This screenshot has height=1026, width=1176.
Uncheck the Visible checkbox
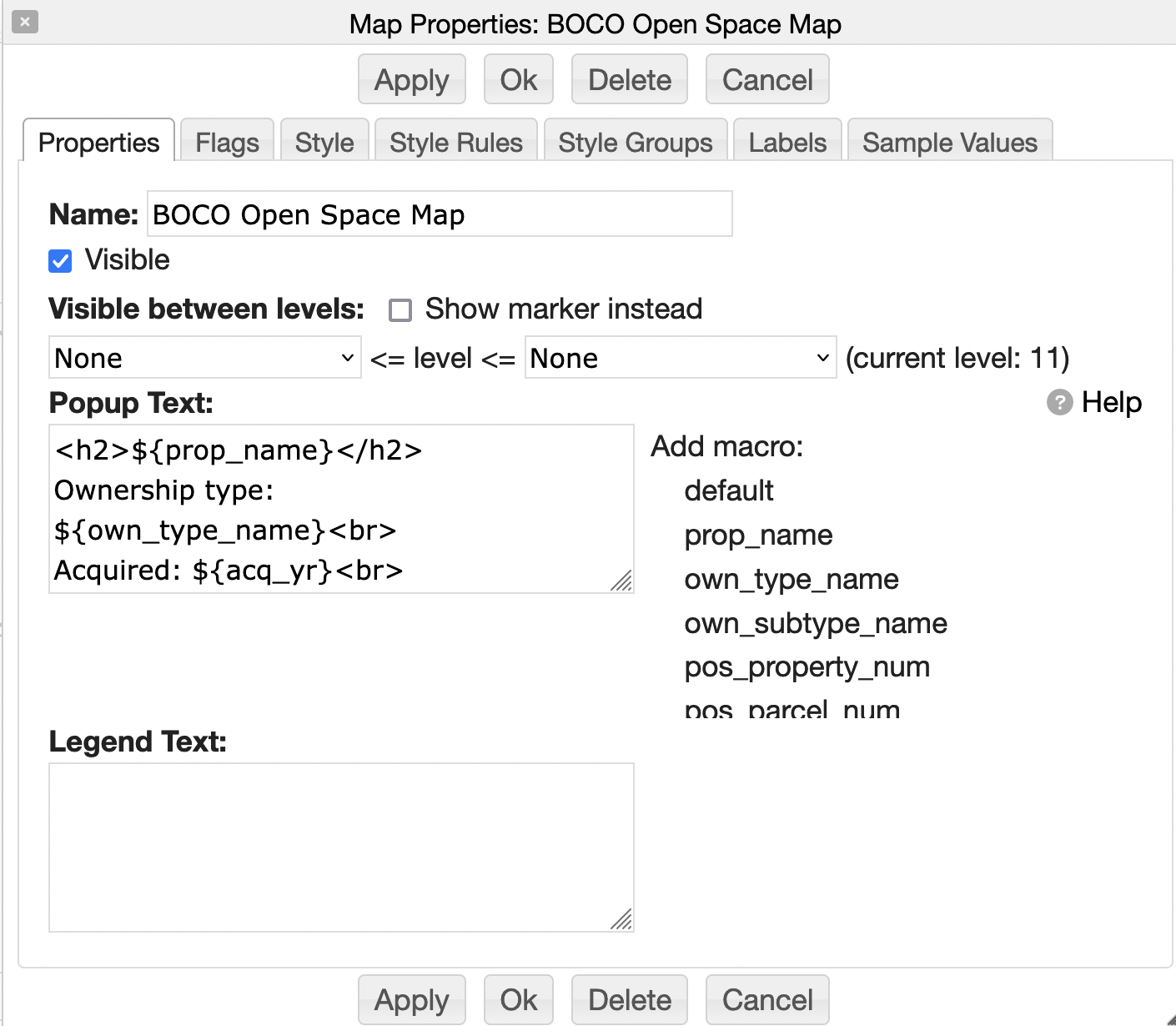point(60,261)
